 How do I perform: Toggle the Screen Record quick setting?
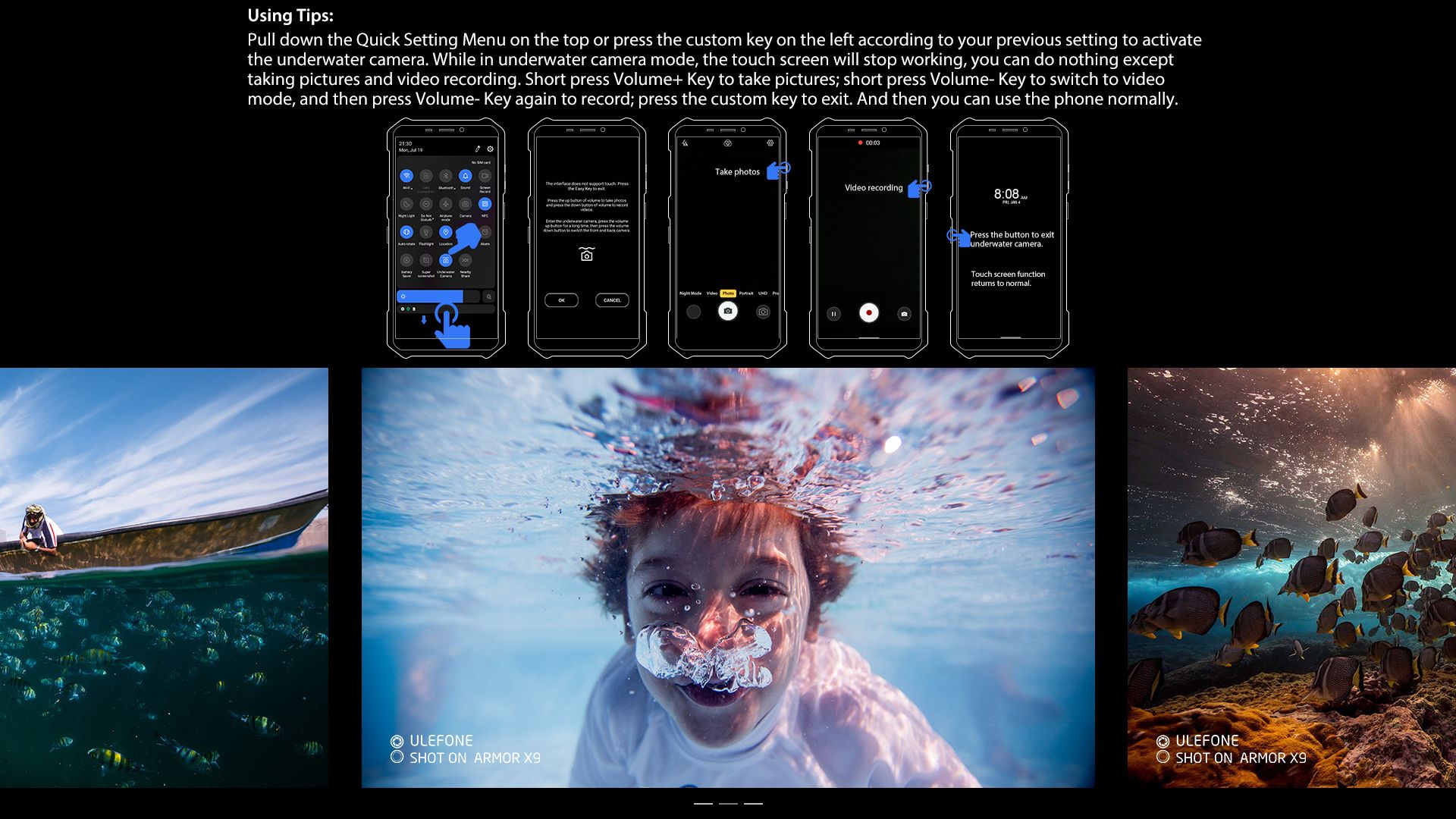pyautogui.click(x=485, y=176)
